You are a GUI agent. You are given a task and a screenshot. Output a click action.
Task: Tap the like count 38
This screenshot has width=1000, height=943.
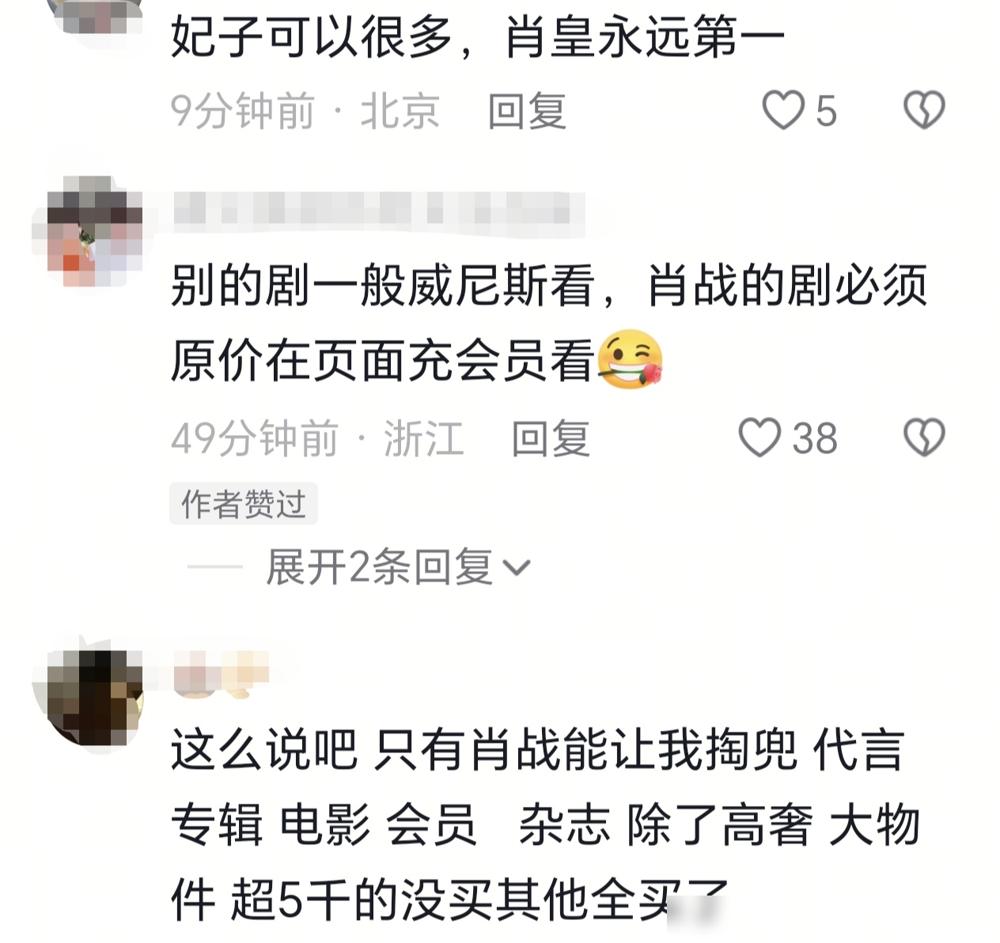814,439
